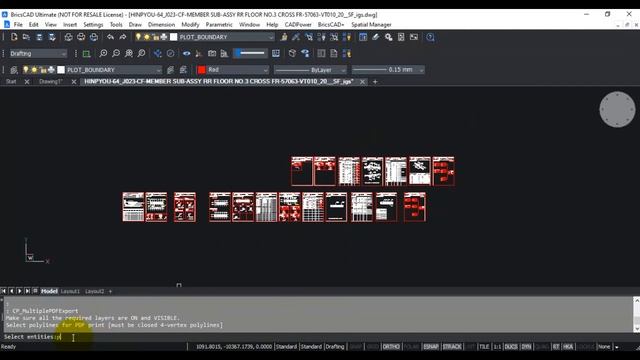Screen dimensions: 640x360
Task: Open the 1:1 annotation scale in status bar
Action: click(497, 347)
